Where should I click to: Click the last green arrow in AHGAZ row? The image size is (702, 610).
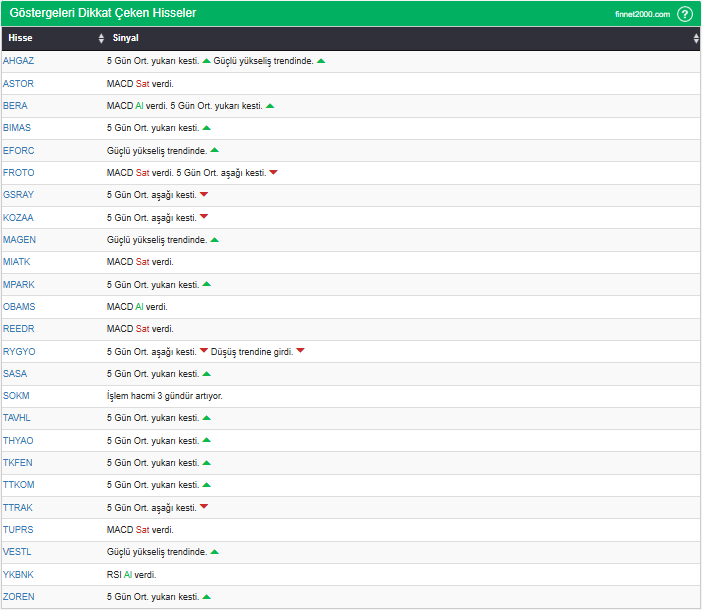pyautogui.click(x=321, y=61)
